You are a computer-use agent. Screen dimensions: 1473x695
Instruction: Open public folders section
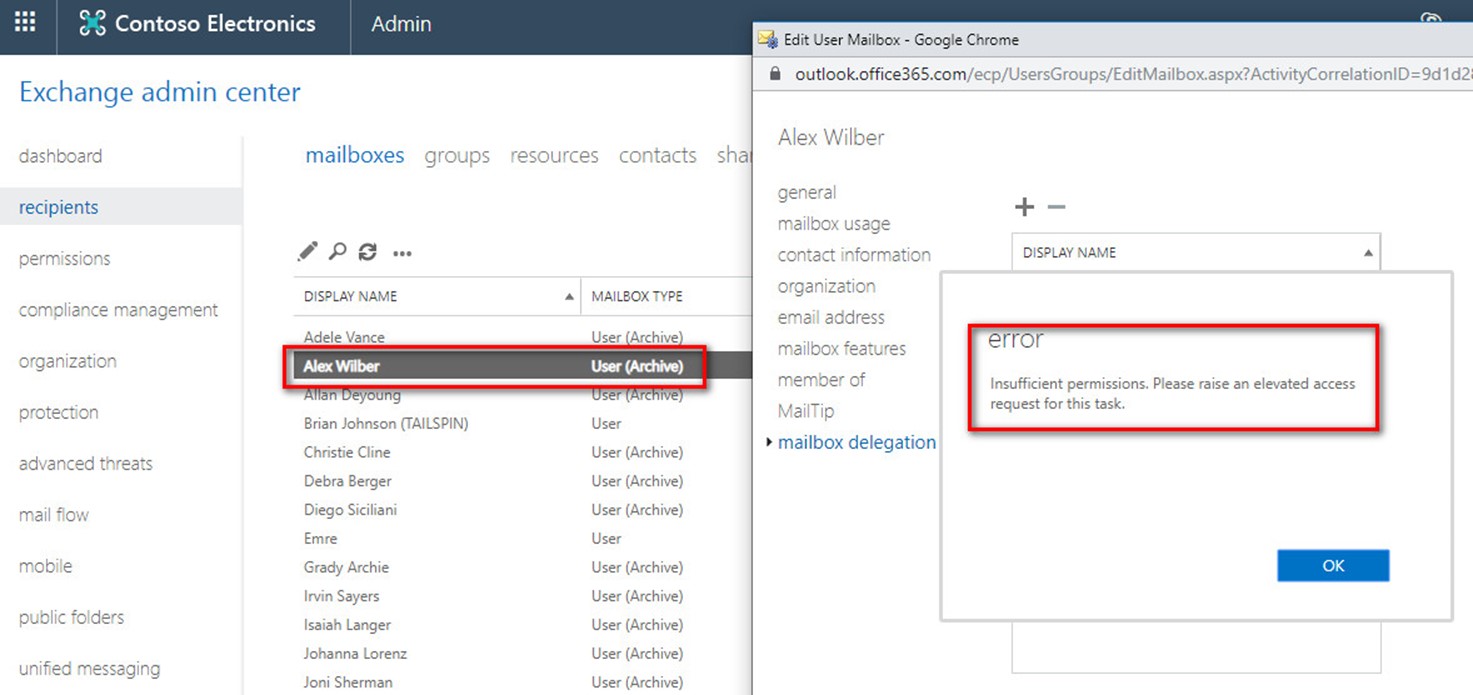(x=71, y=617)
